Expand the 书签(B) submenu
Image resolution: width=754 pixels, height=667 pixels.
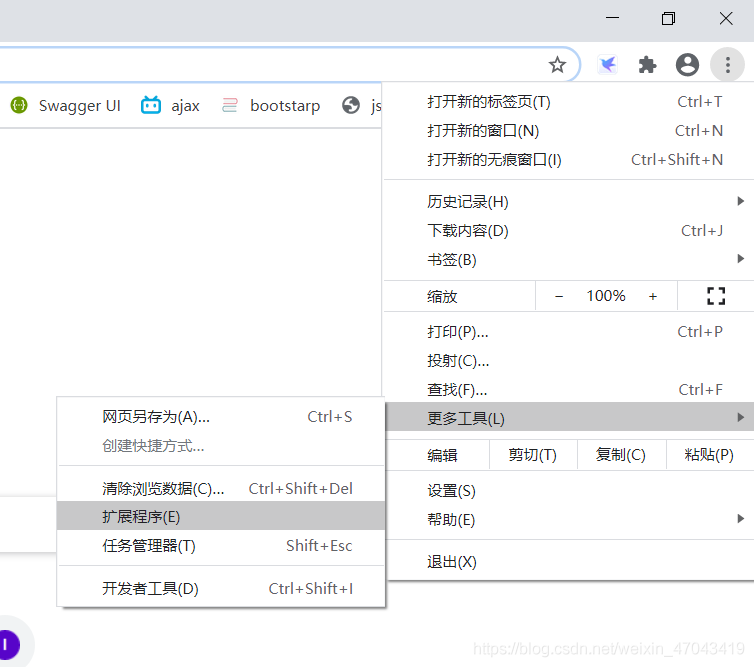(569, 260)
